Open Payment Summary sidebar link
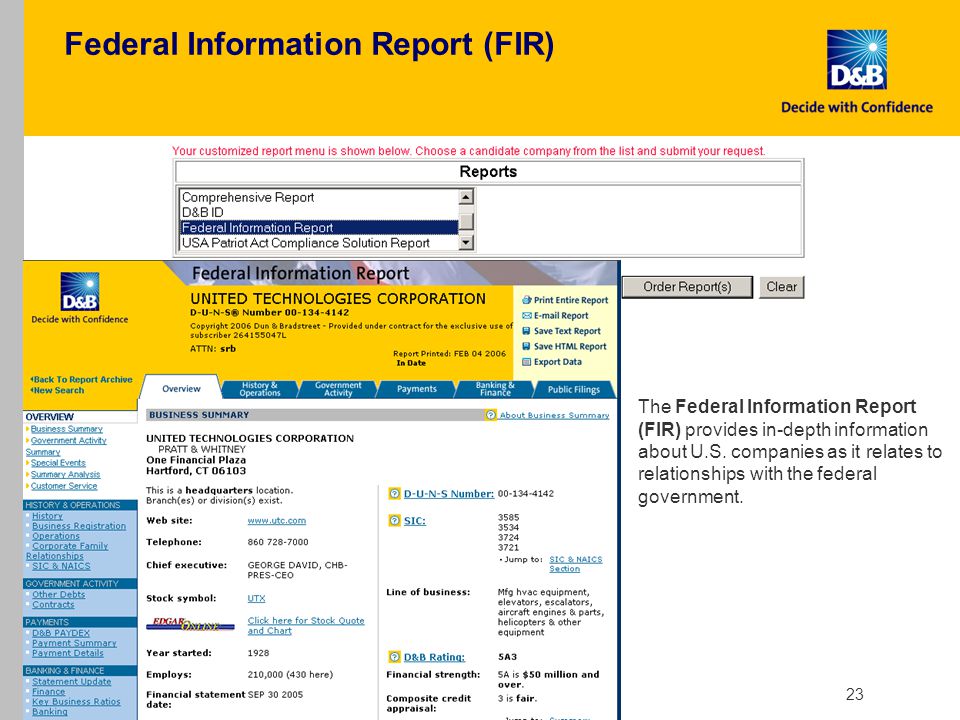Viewport: 960px width, 720px height. (74, 643)
